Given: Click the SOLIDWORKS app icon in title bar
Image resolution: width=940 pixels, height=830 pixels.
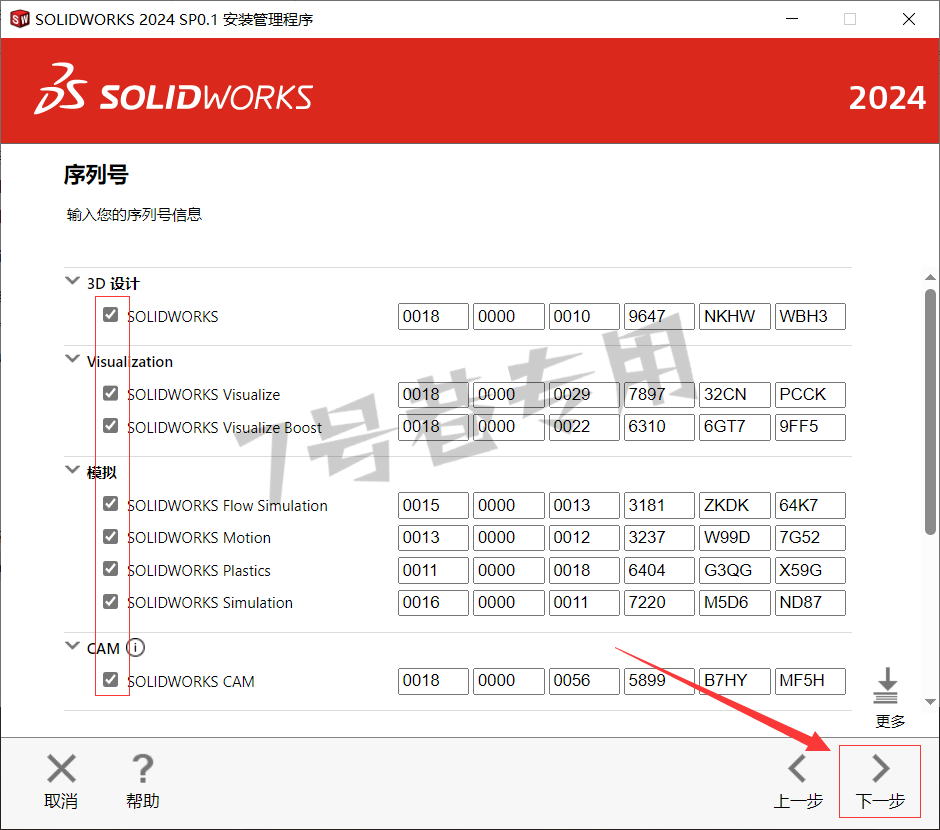Looking at the screenshot, I should pos(20,19).
